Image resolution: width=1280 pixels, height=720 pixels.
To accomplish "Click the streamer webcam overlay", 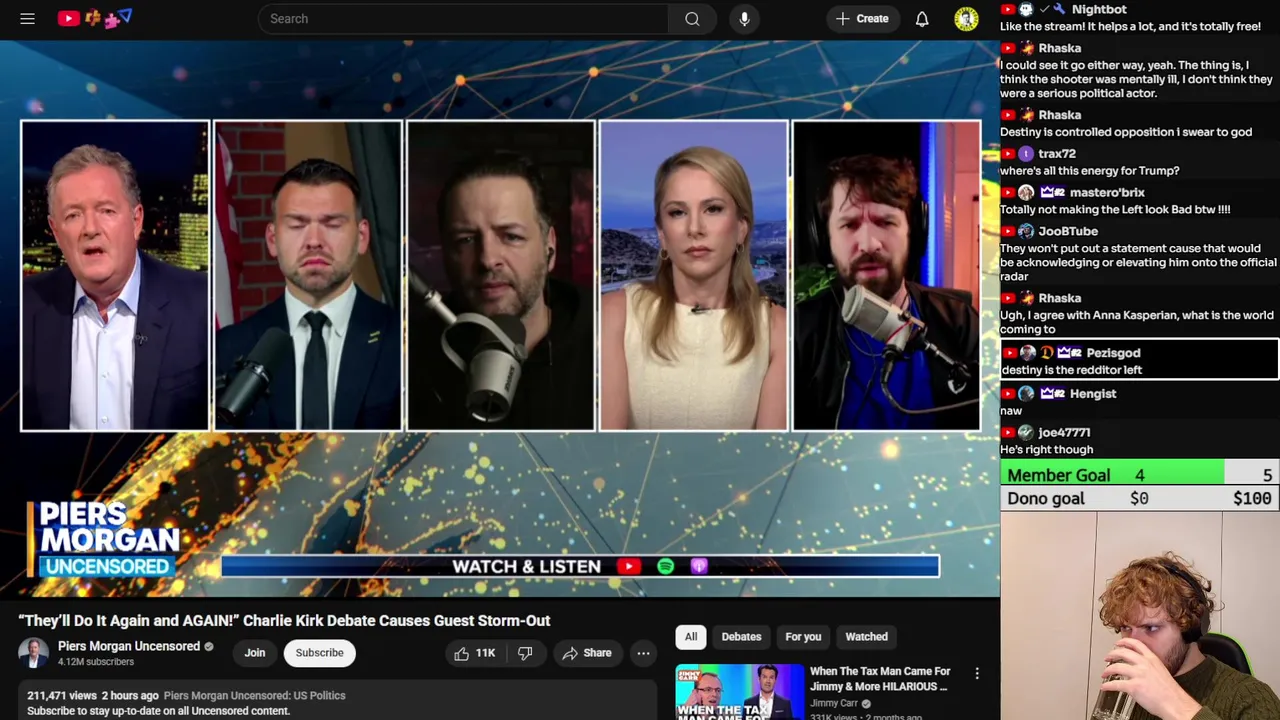I will pyautogui.click(x=1140, y=616).
